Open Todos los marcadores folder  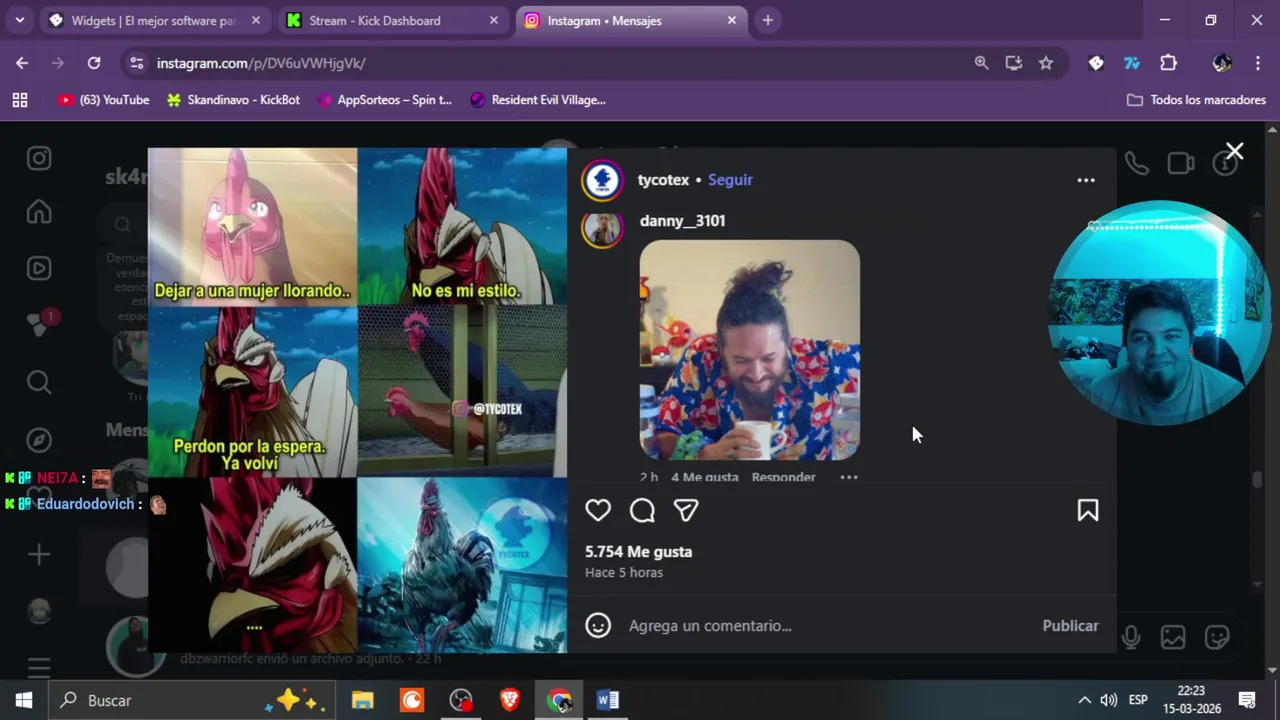click(x=1196, y=100)
